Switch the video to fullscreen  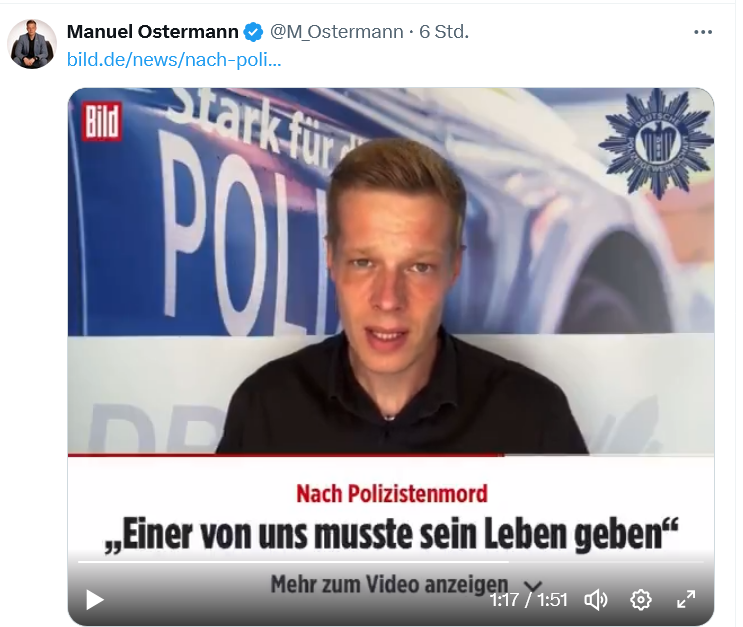tap(686, 600)
